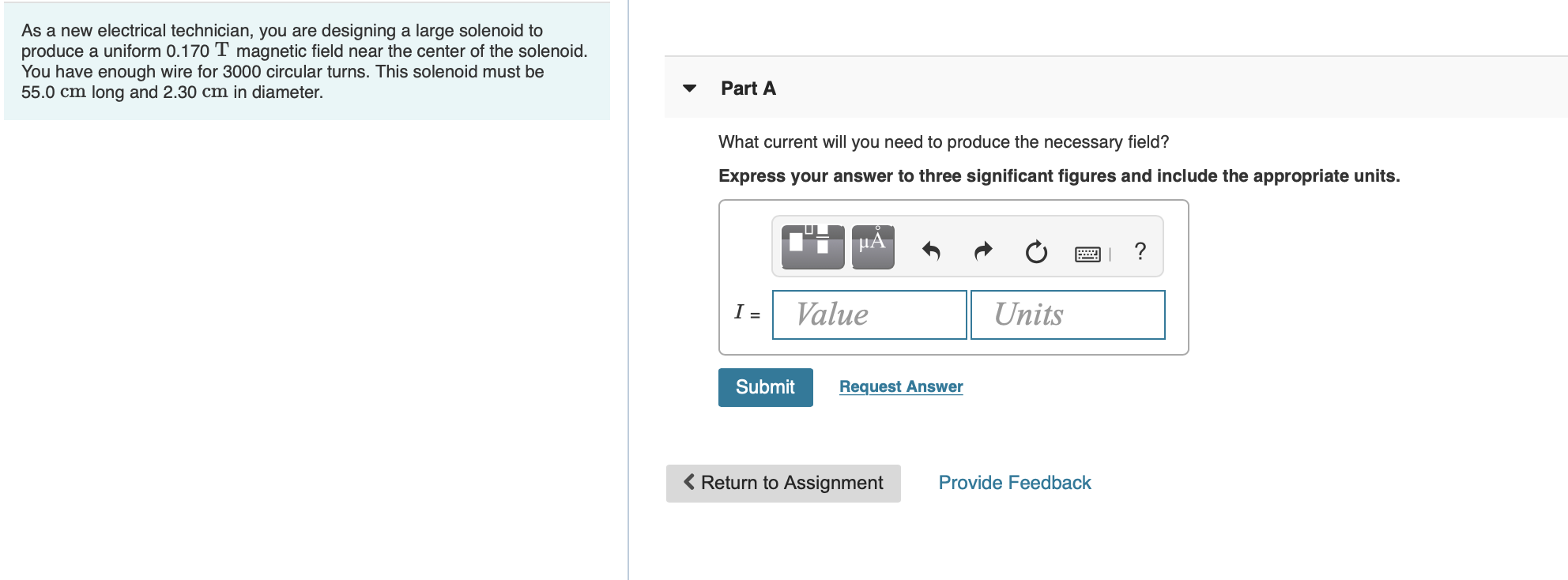Open the equation template editor icon
The image size is (1568, 580).
(812, 246)
